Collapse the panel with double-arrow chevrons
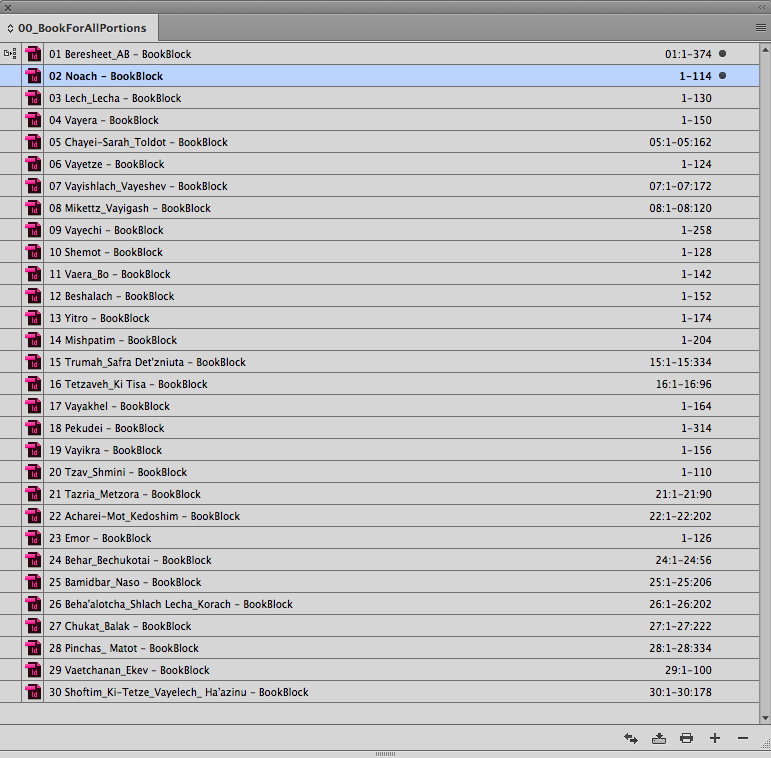This screenshot has width=771, height=758. 762,7
